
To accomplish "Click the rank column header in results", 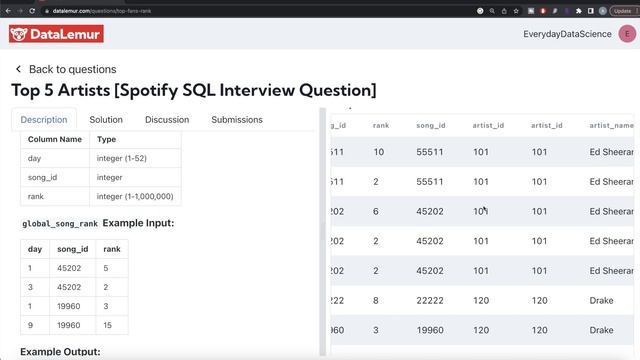I will (381, 125).
